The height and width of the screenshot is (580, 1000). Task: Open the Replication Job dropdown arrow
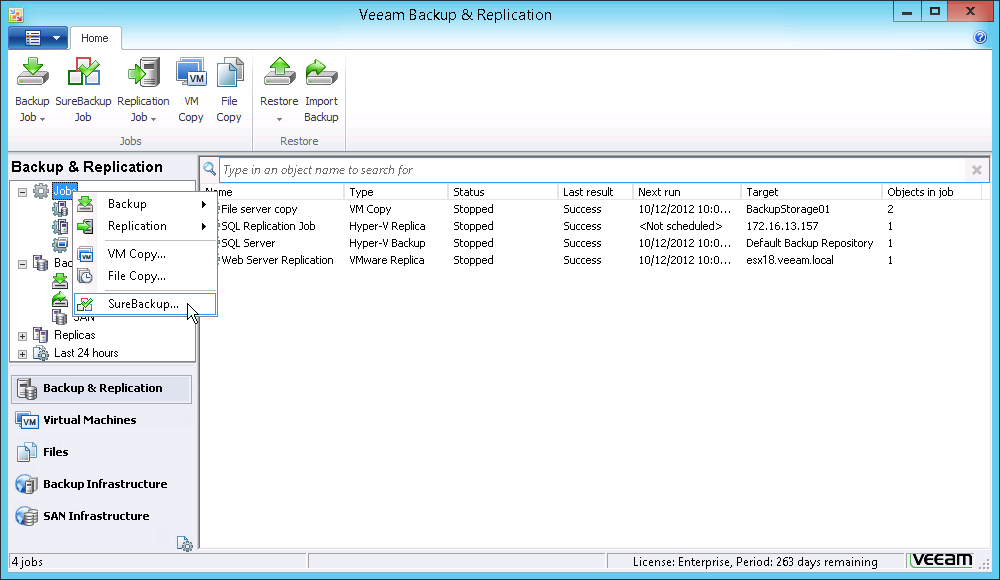154,119
